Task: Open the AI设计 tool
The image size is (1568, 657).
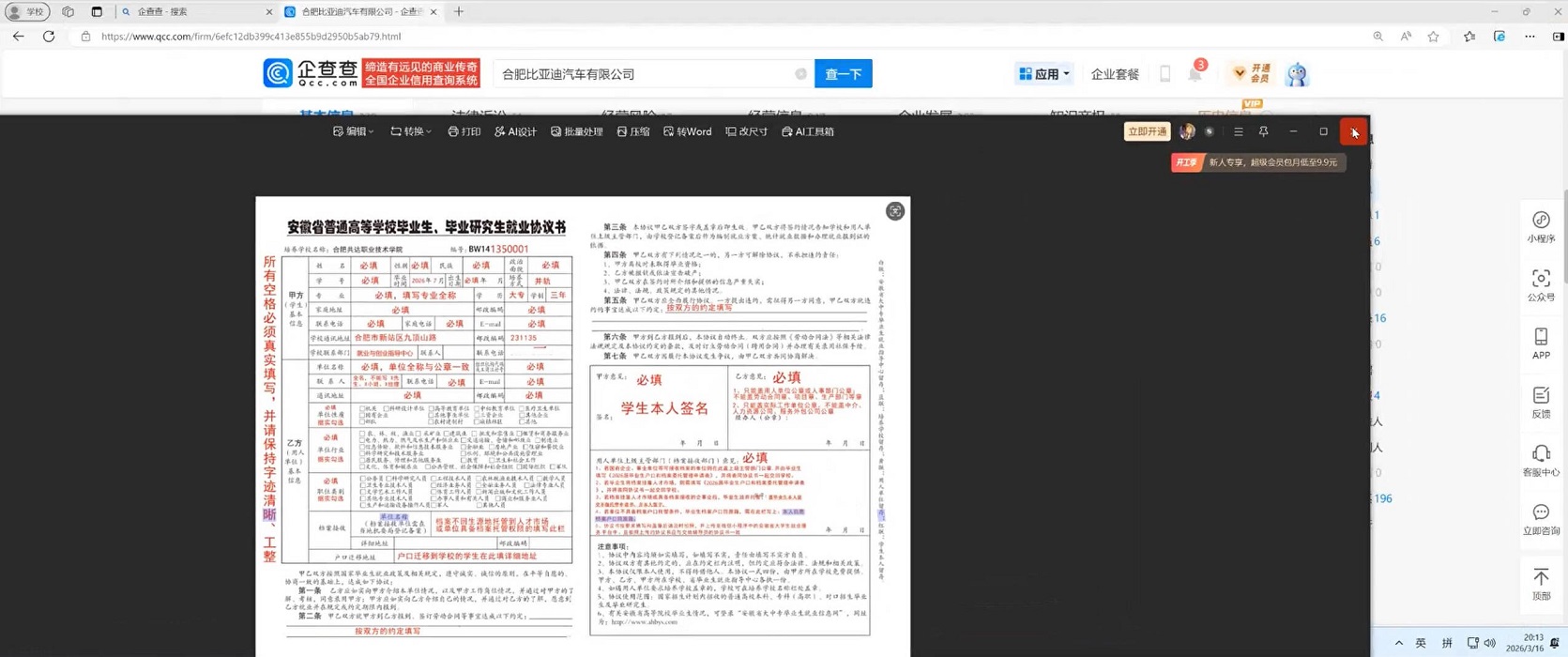Action: click(515, 132)
